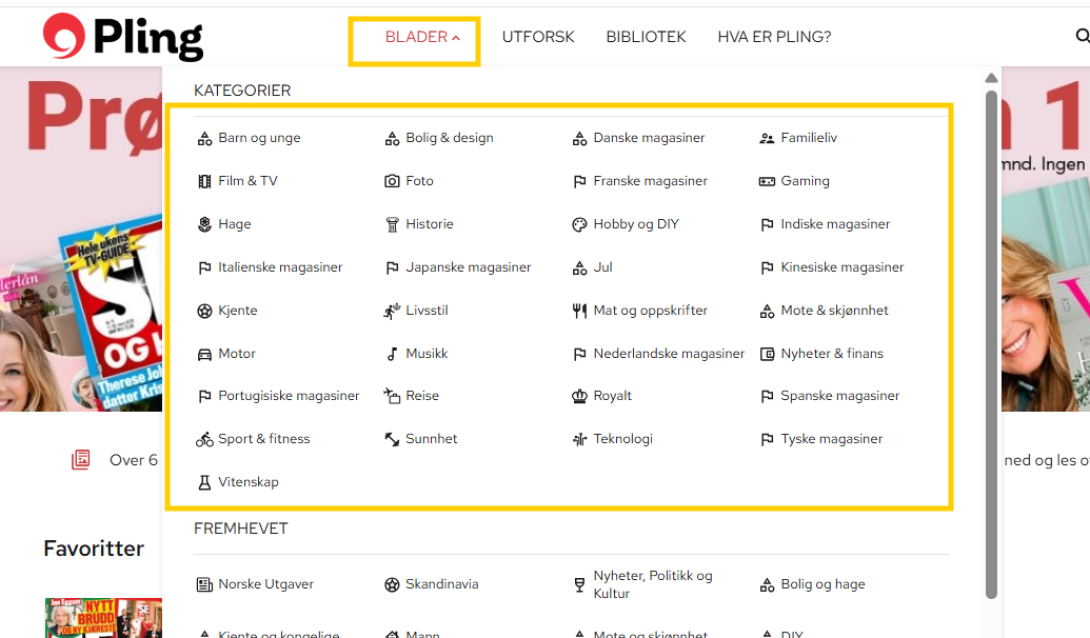The image size is (1090, 638).
Task: Click the camera icon beside Foto
Action: [392, 181]
